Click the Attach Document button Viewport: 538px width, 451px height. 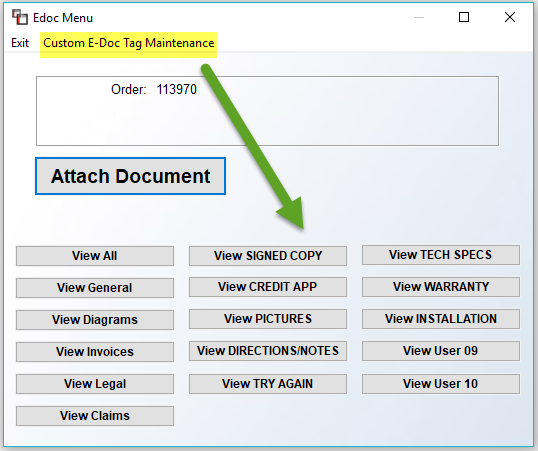pyautogui.click(x=130, y=176)
